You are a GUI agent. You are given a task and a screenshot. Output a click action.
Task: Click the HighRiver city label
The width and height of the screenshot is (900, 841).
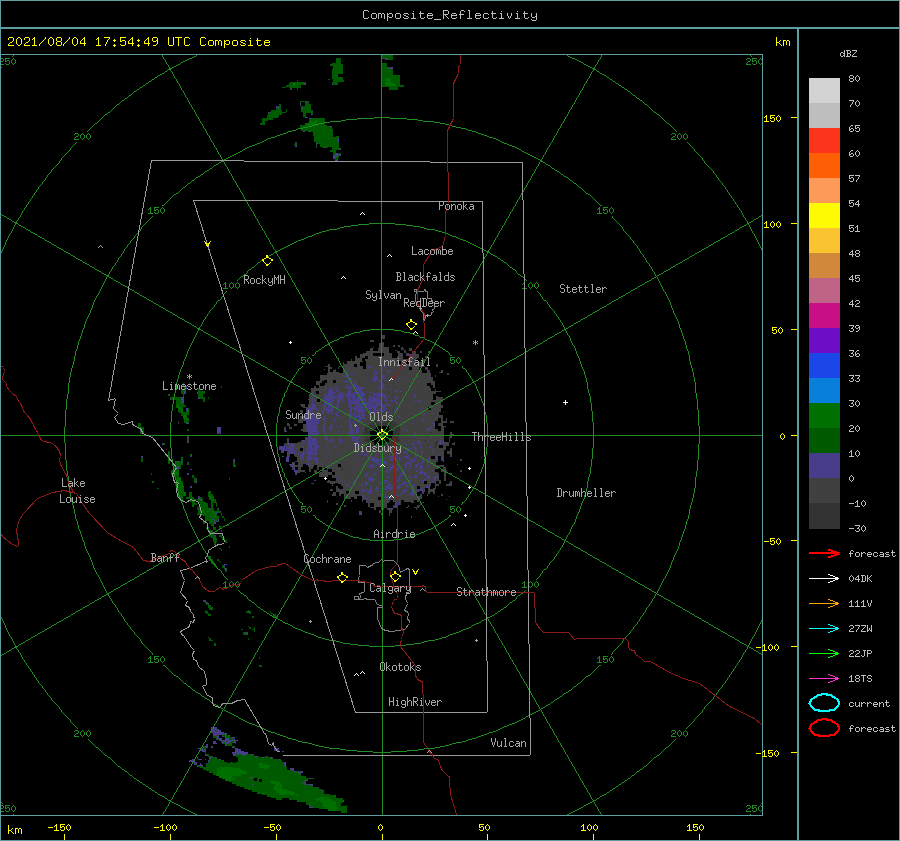click(x=415, y=702)
